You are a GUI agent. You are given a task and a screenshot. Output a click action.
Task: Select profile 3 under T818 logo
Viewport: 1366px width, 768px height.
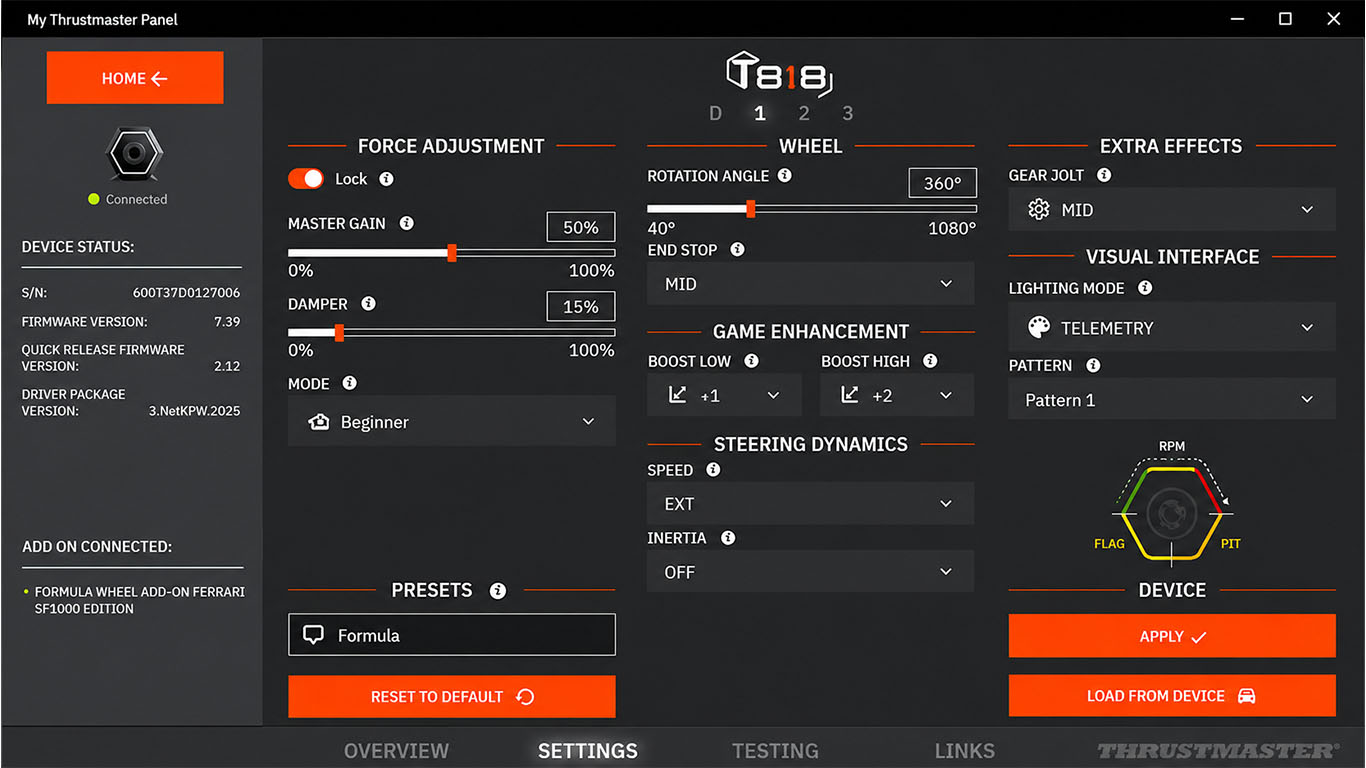(x=848, y=114)
